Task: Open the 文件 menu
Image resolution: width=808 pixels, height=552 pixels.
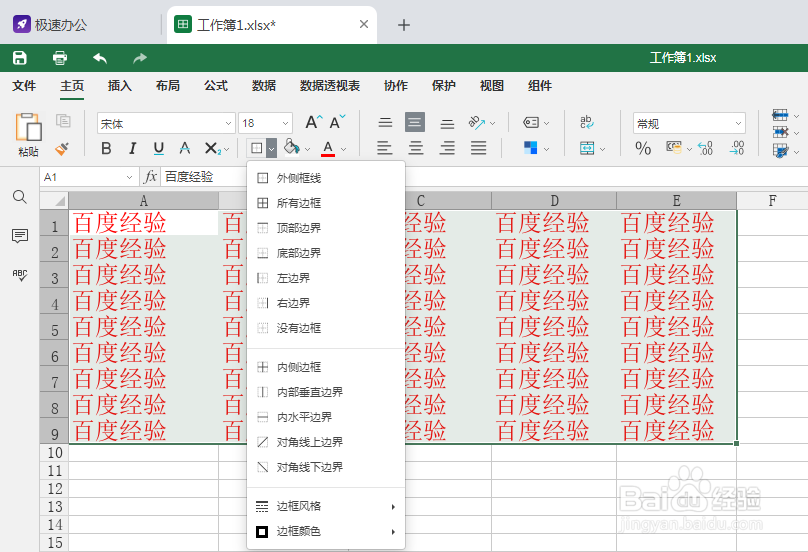Action: pos(24,86)
